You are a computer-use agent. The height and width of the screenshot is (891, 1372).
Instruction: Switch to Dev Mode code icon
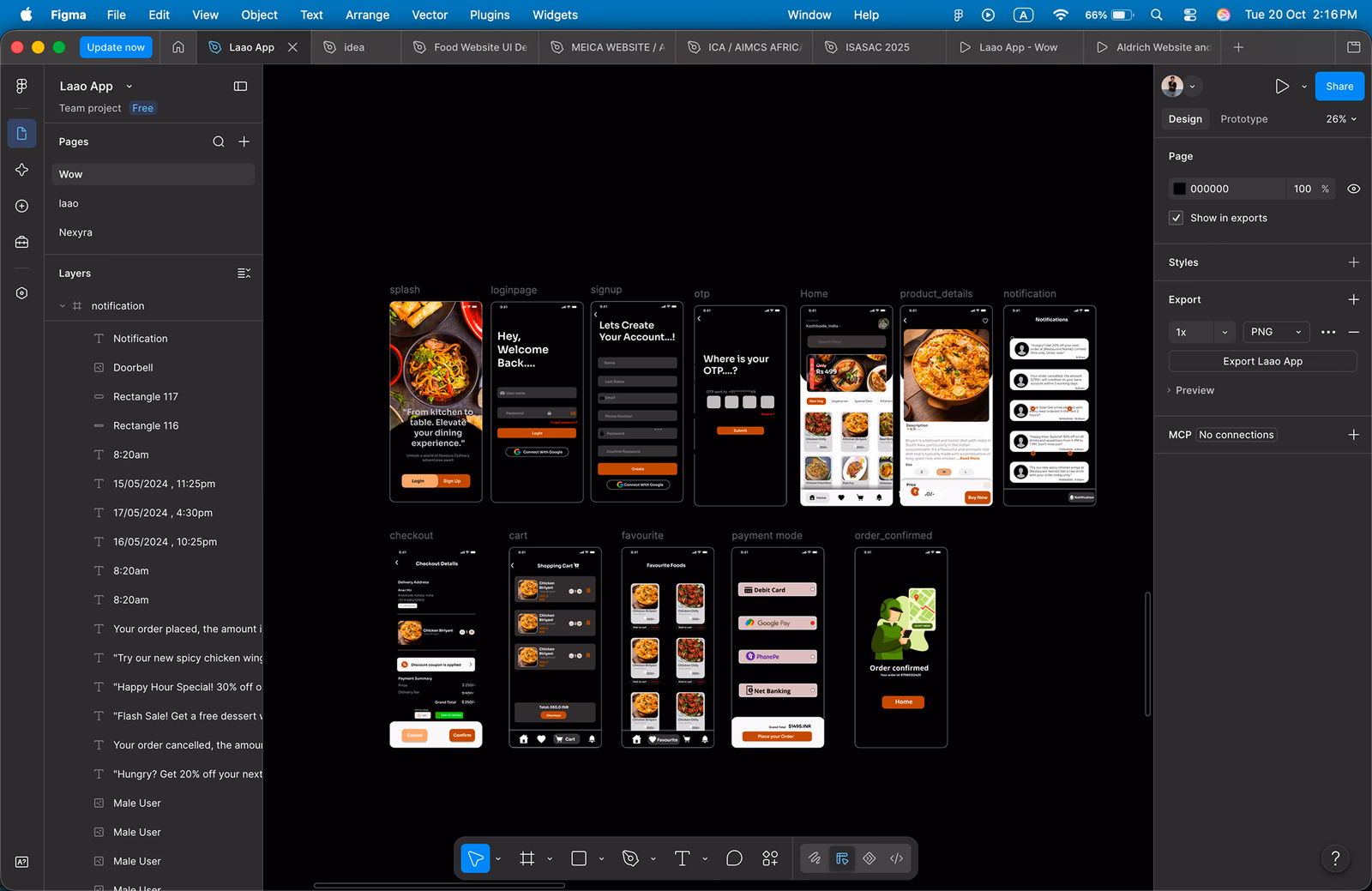point(897,858)
